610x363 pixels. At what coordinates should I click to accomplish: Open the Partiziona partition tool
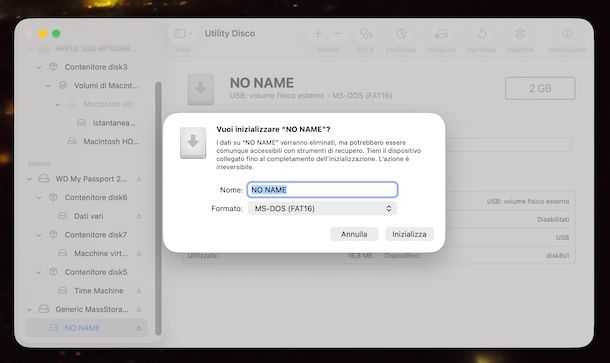[x=401, y=34]
